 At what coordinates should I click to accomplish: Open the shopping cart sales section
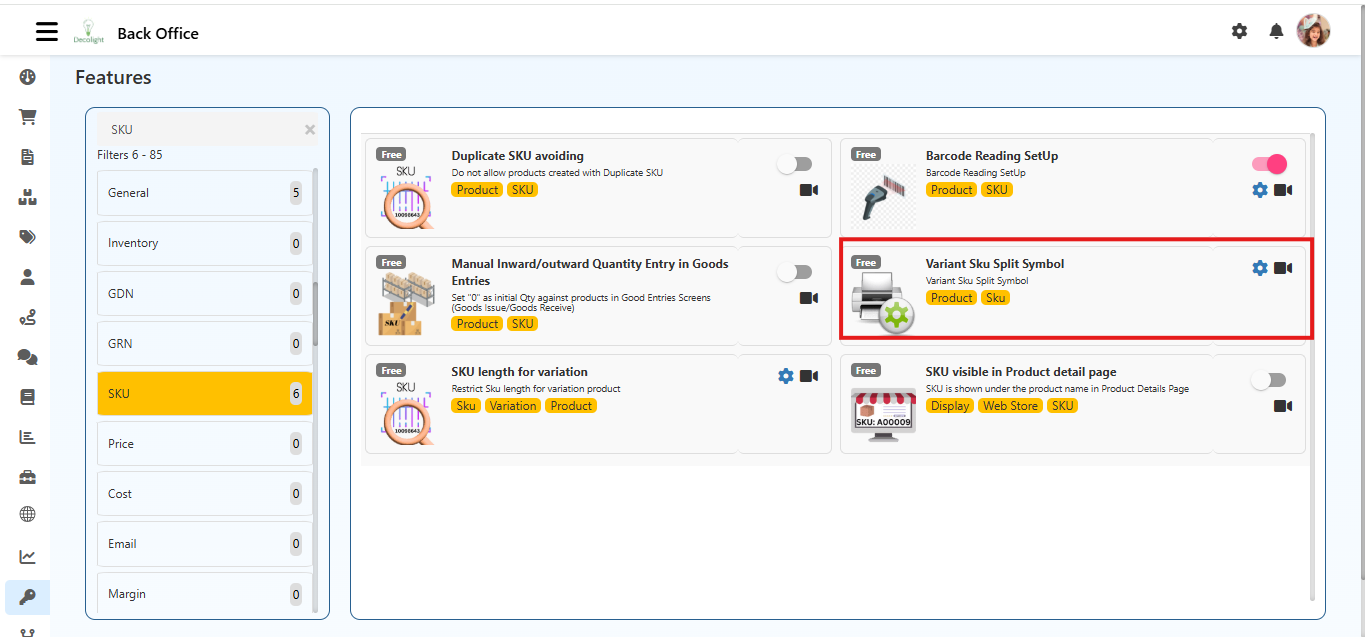pos(27,116)
